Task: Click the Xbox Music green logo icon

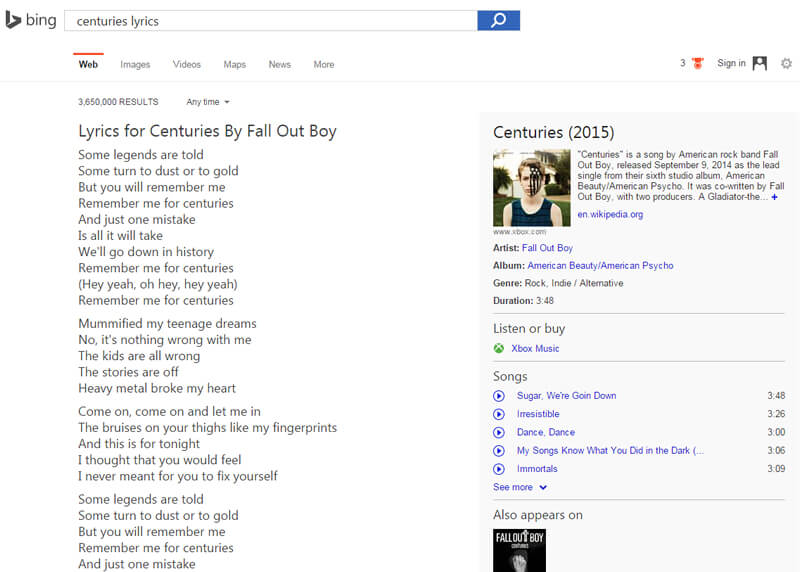Action: pyautogui.click(x=498, y=349)
